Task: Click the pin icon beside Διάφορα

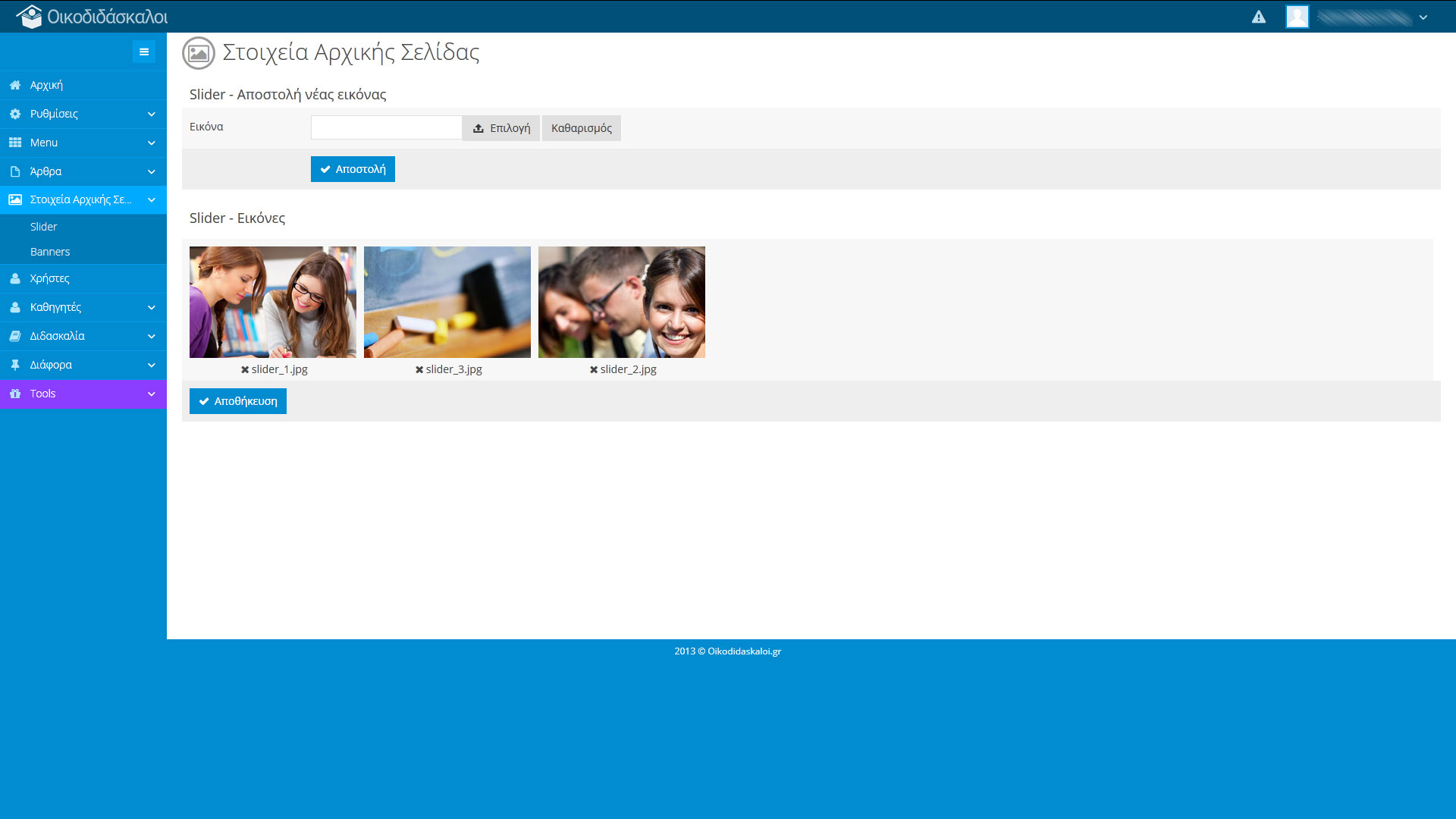Action: tap(15, 365)
